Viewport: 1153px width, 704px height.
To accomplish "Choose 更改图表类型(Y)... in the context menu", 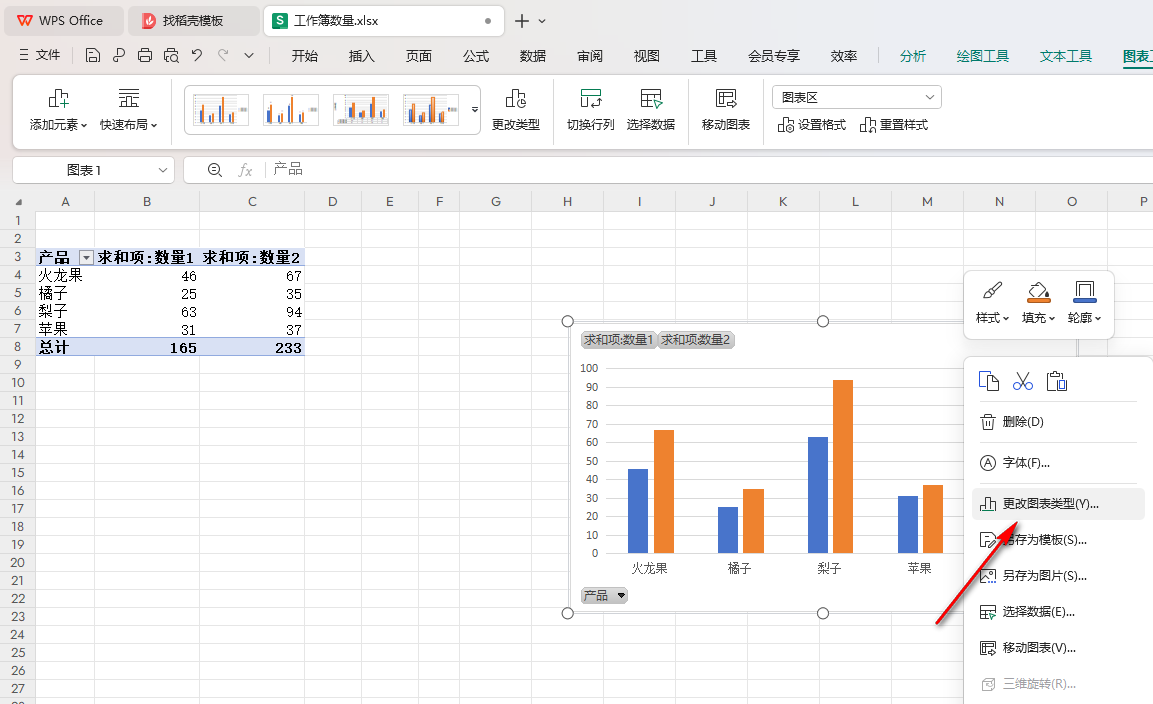I will coord(1058,504).
